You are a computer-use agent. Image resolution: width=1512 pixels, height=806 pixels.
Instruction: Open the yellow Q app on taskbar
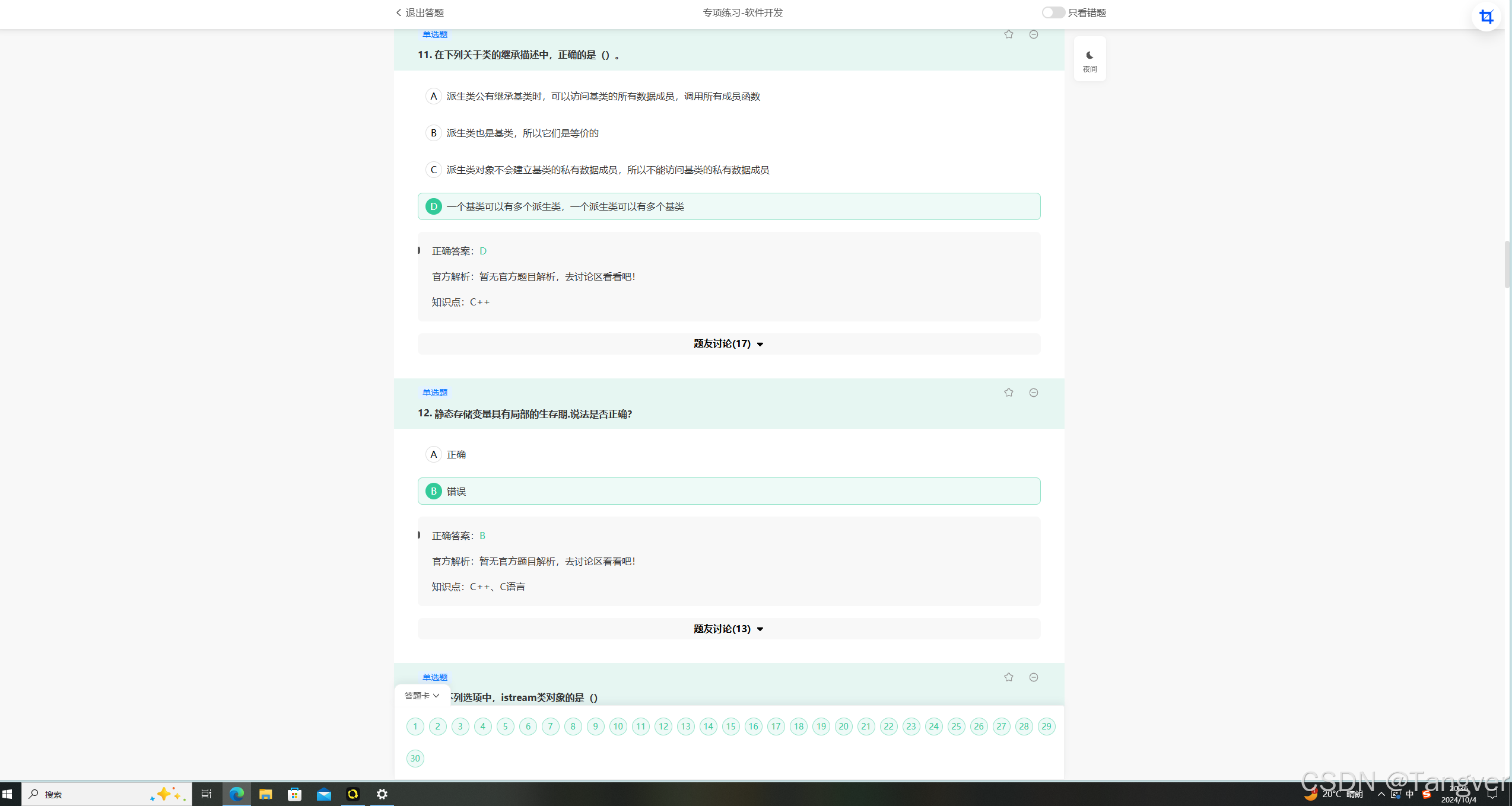352,794
